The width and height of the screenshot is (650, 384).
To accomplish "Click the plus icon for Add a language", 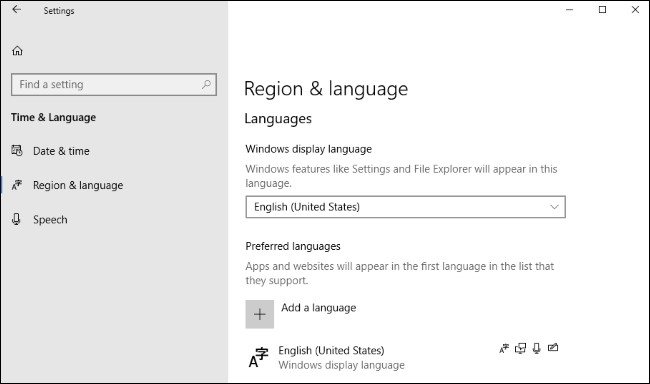I will click(x=260, y=314).
